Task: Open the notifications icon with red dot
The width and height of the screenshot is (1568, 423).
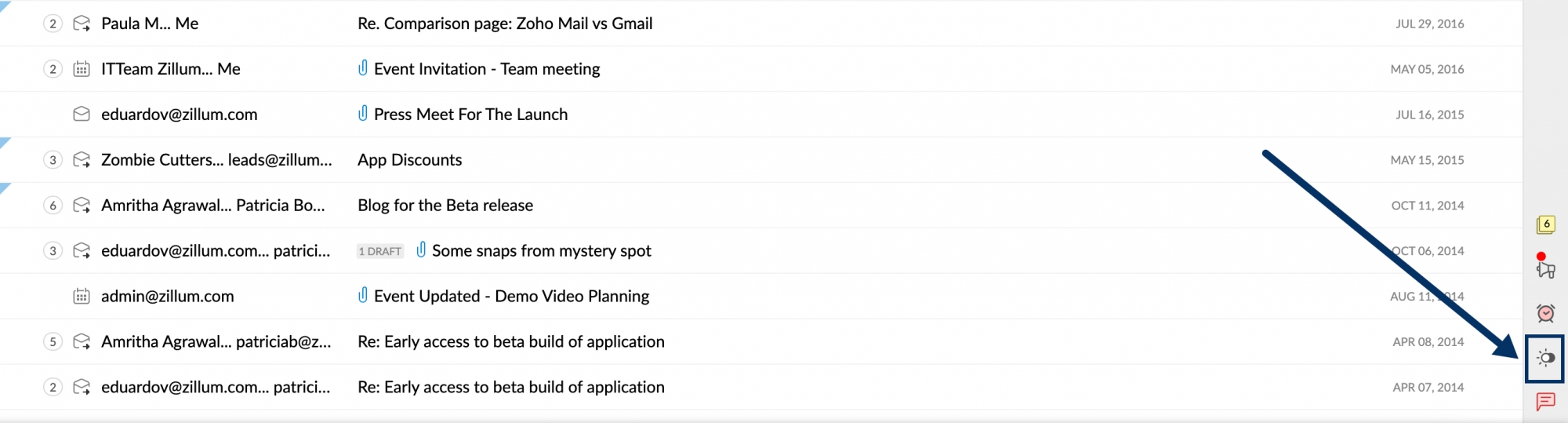Action: click(x=1545, y=268)
